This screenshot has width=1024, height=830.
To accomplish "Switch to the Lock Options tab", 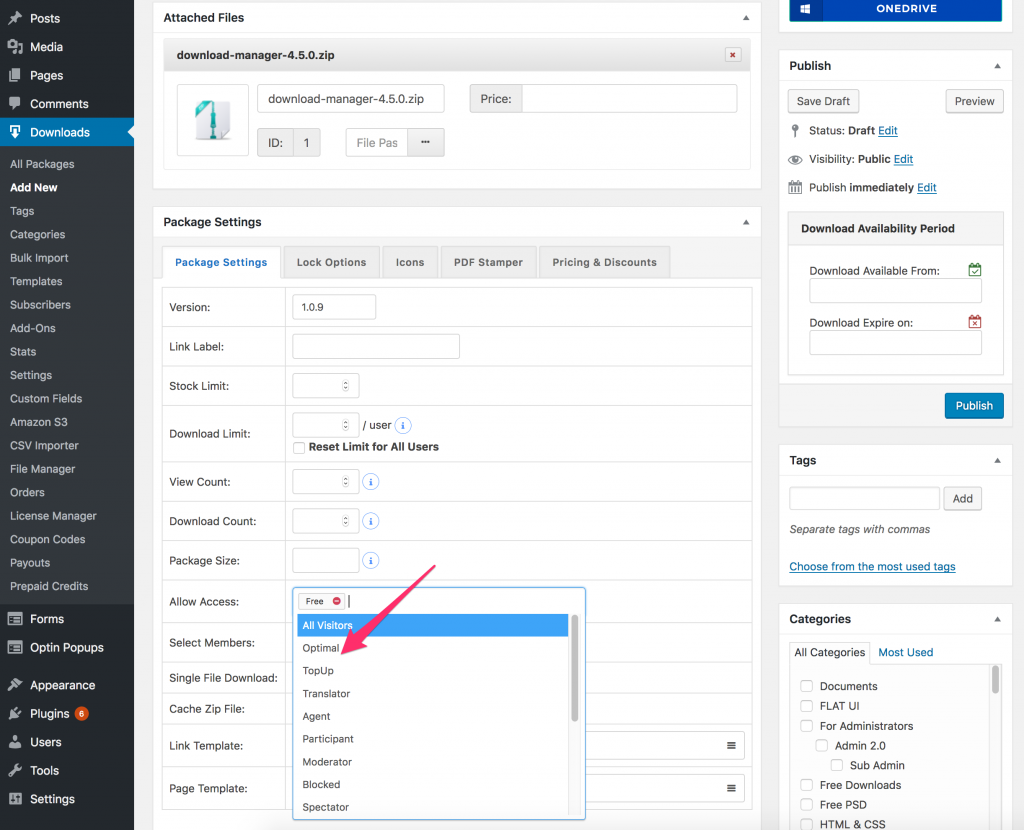I will pos(331,262).
